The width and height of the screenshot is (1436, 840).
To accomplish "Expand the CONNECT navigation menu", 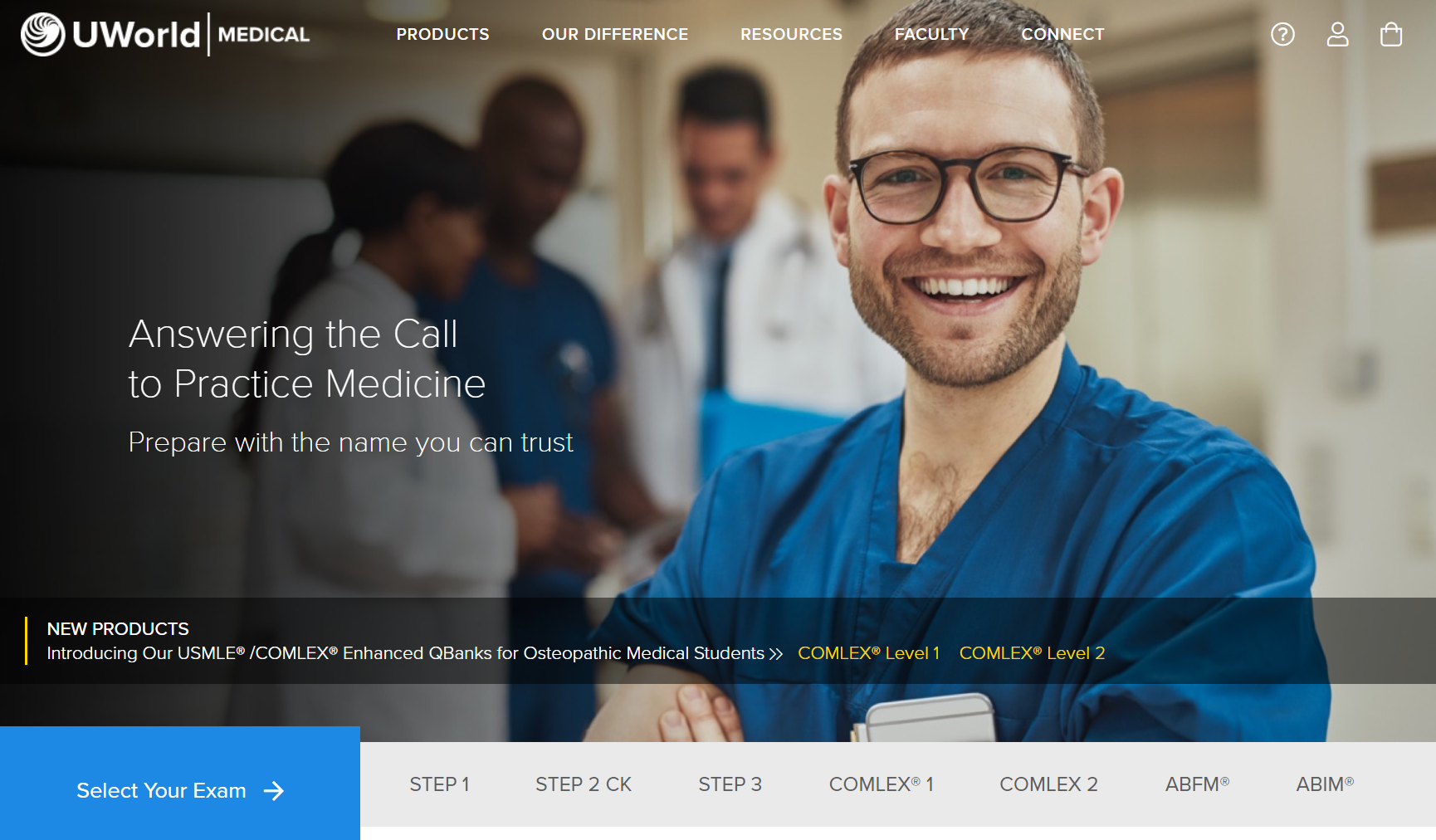I will (x=1062, y=34).
